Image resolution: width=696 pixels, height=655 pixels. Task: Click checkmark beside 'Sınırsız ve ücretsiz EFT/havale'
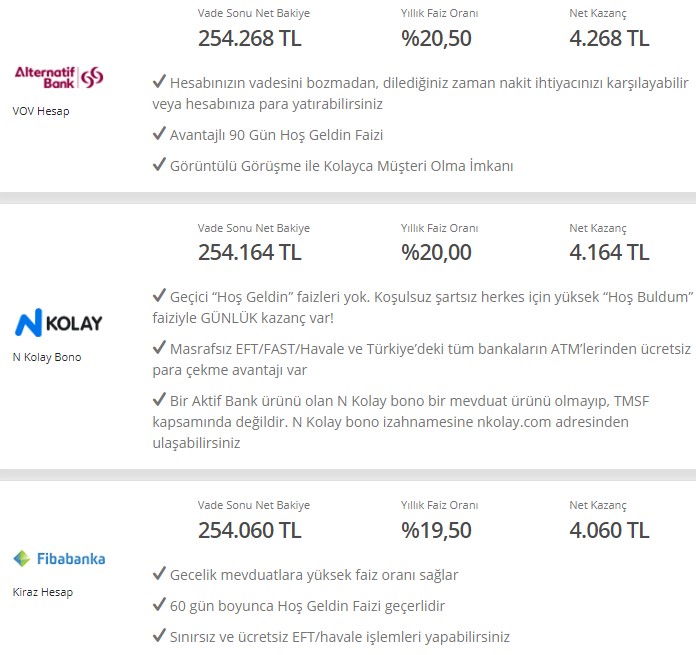click(159, 636)
